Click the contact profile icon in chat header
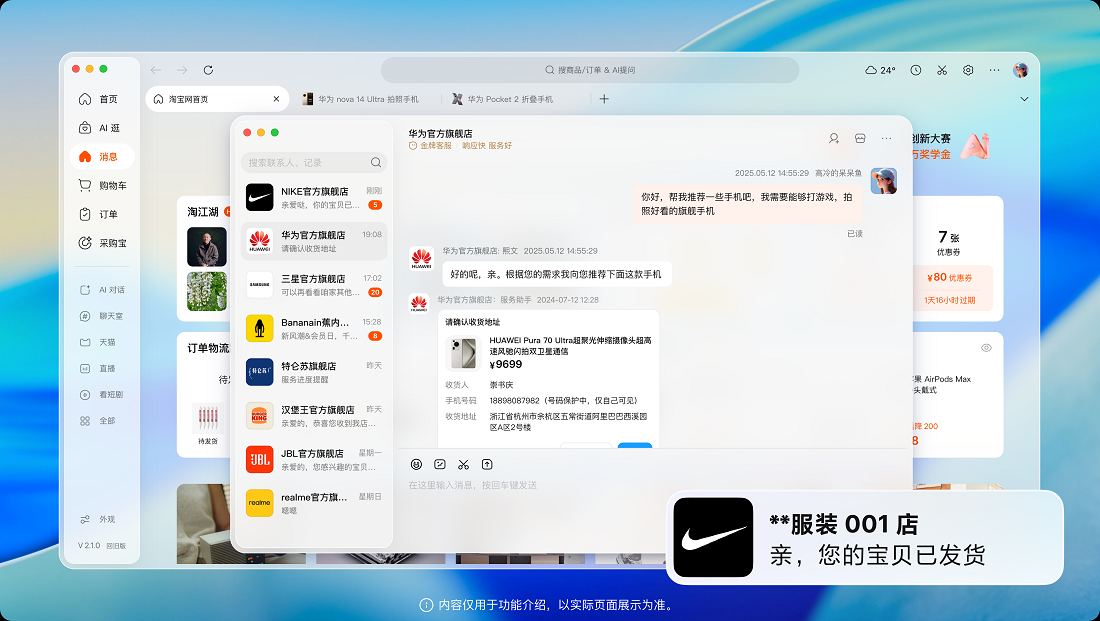 pos(834,138)
